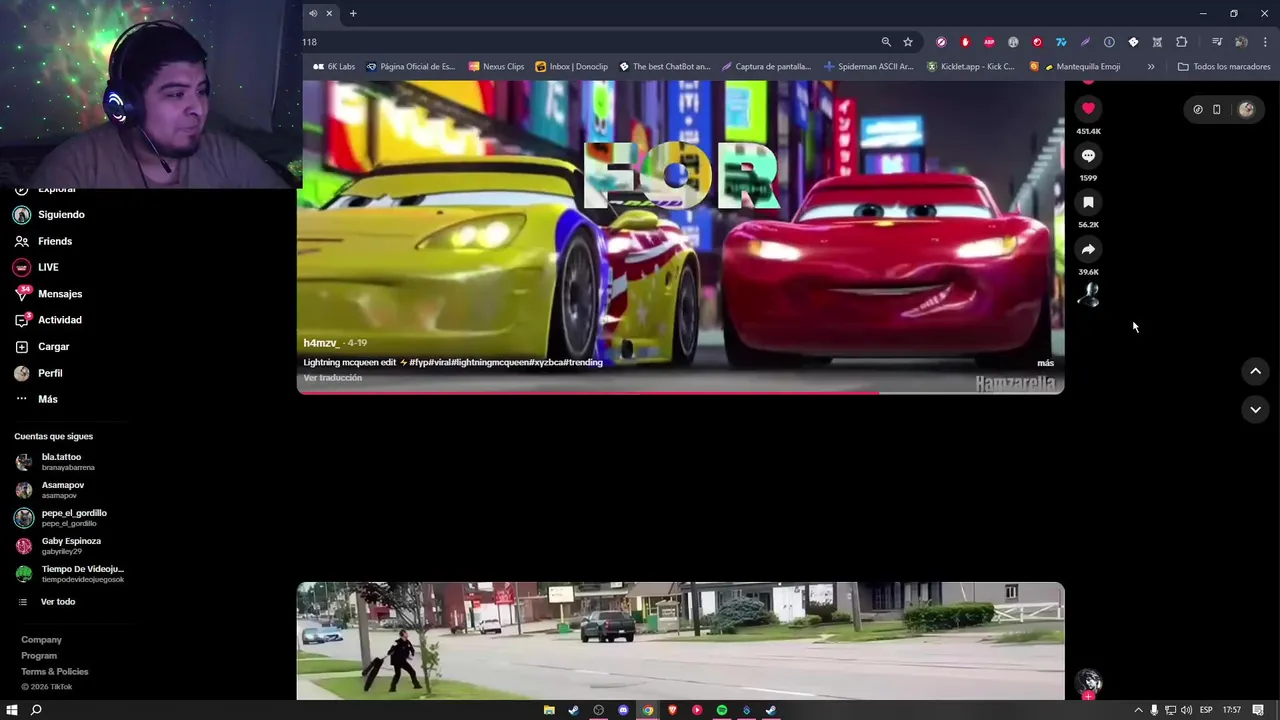
Task: Open followed account pepe_el_gordillo
Action: tap(61, 518)
